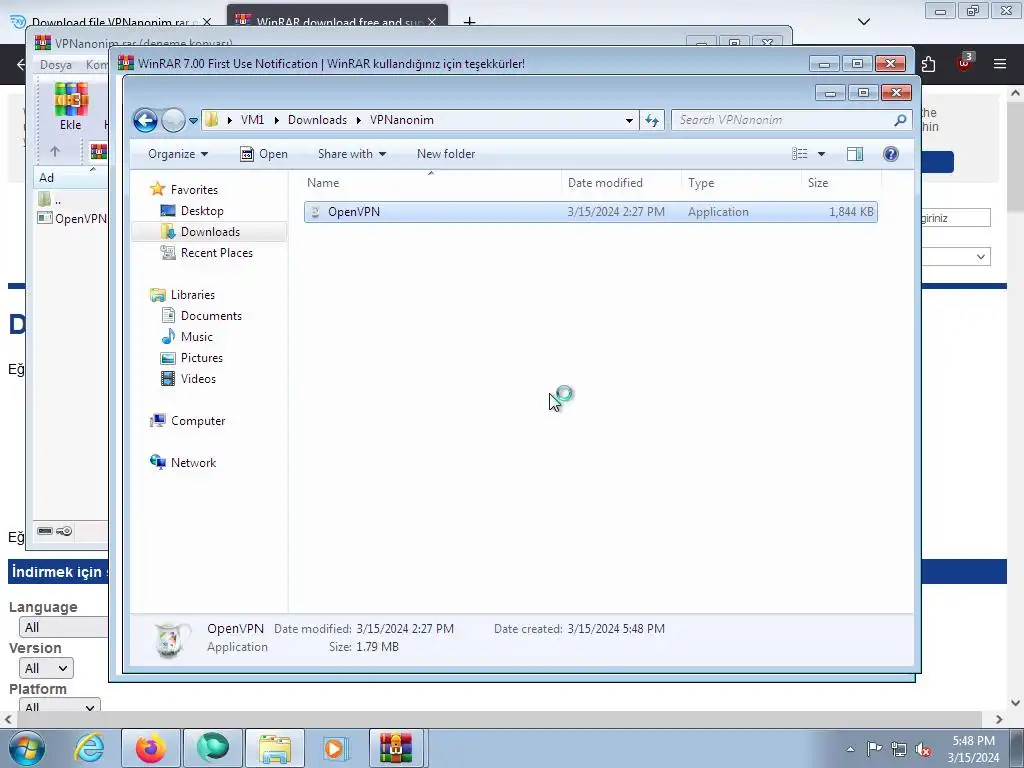Switch to Firefox in the taskbar
Viewport: 1024px width, 768px height.
point(150,748)
